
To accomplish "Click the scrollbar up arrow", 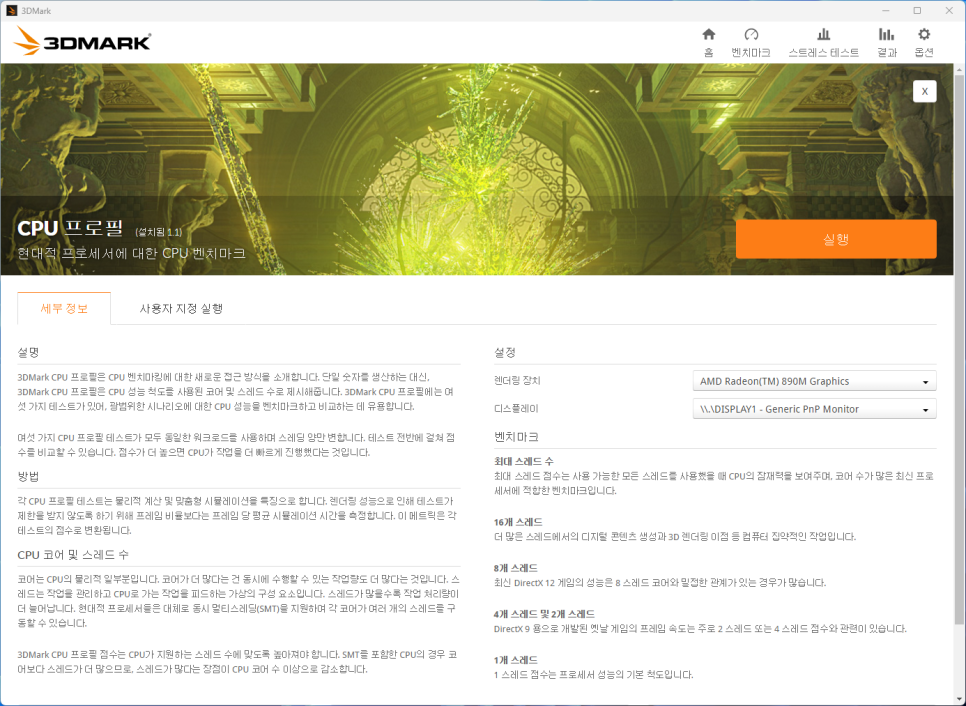I will [959, 71].
